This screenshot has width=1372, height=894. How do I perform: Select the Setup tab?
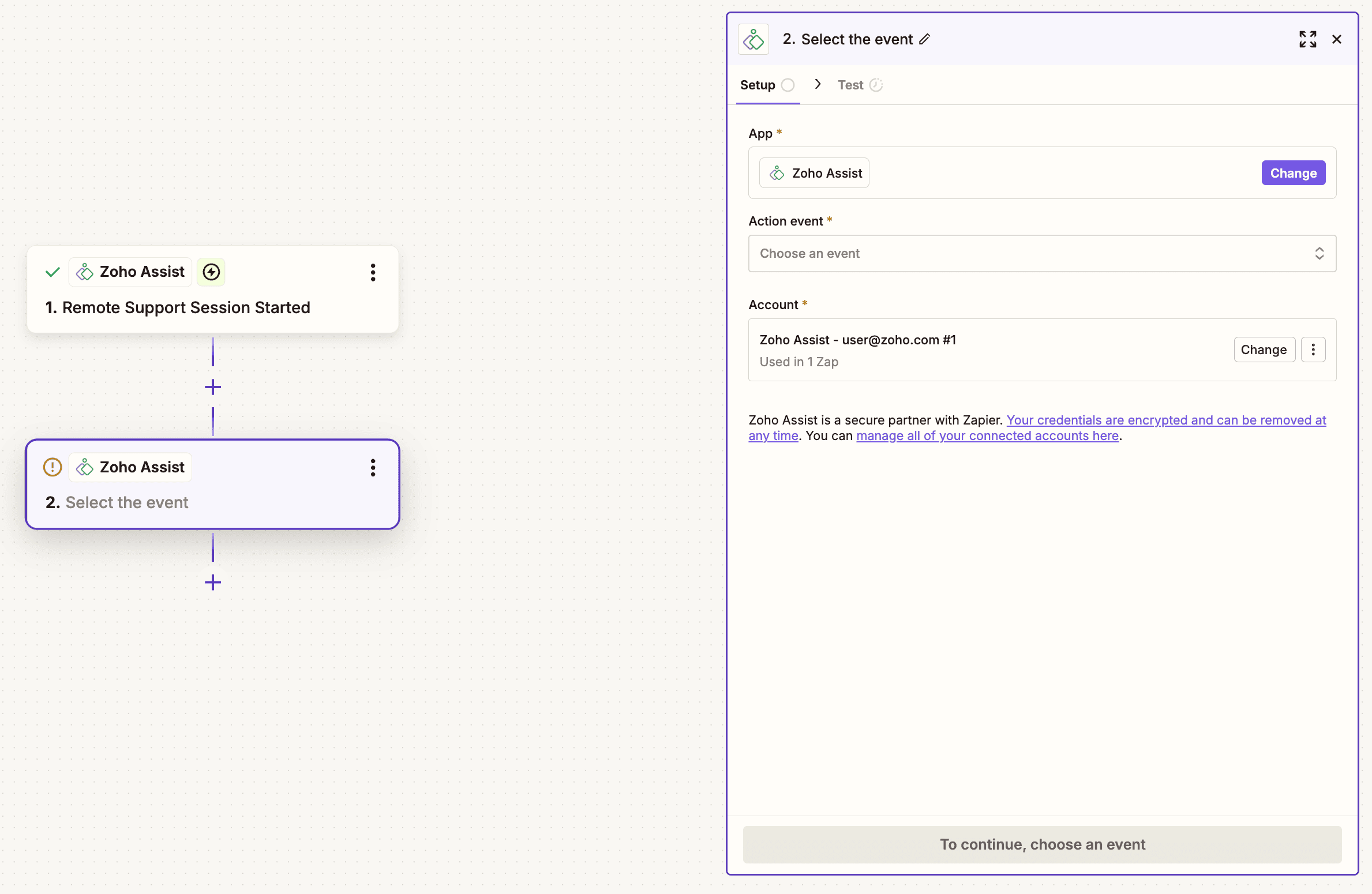758,85
